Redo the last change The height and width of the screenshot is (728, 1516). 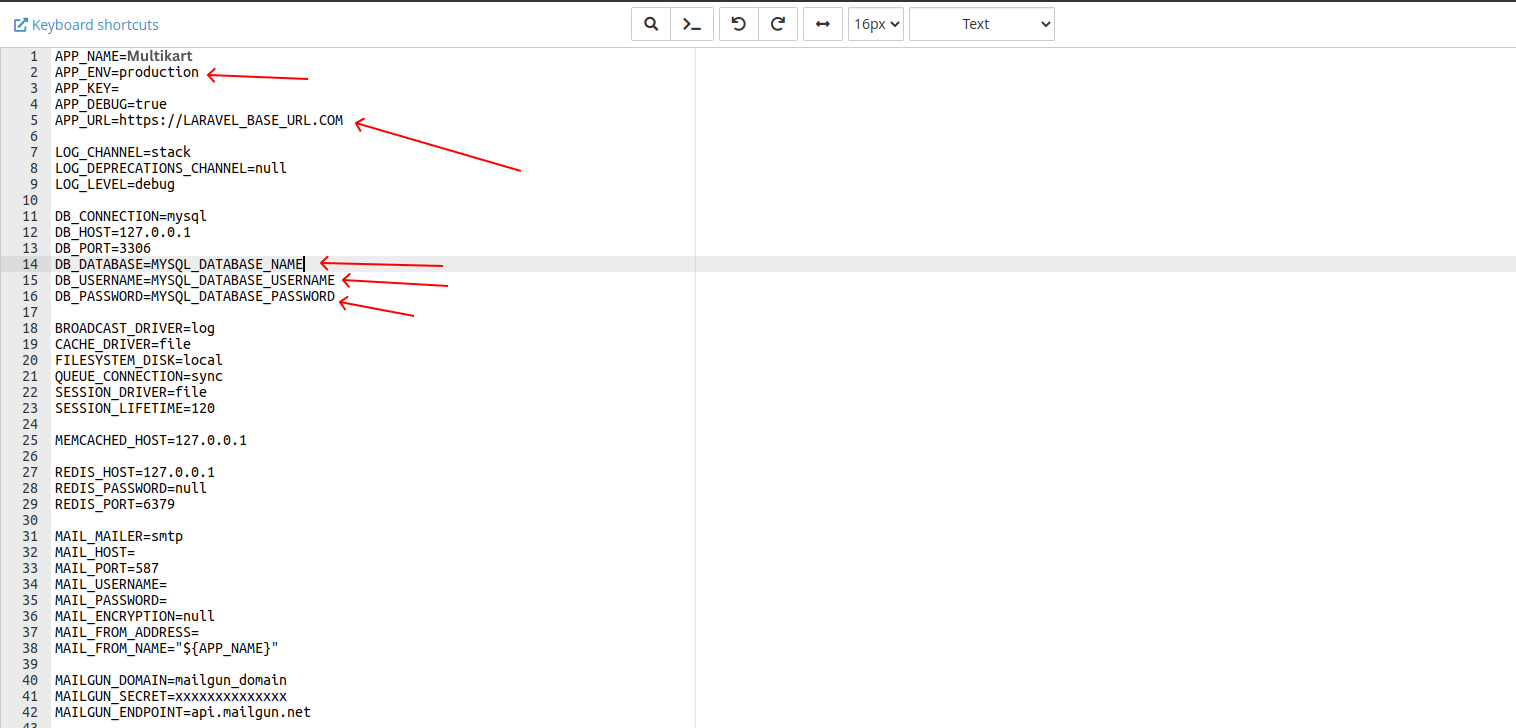tap(777, 24)
